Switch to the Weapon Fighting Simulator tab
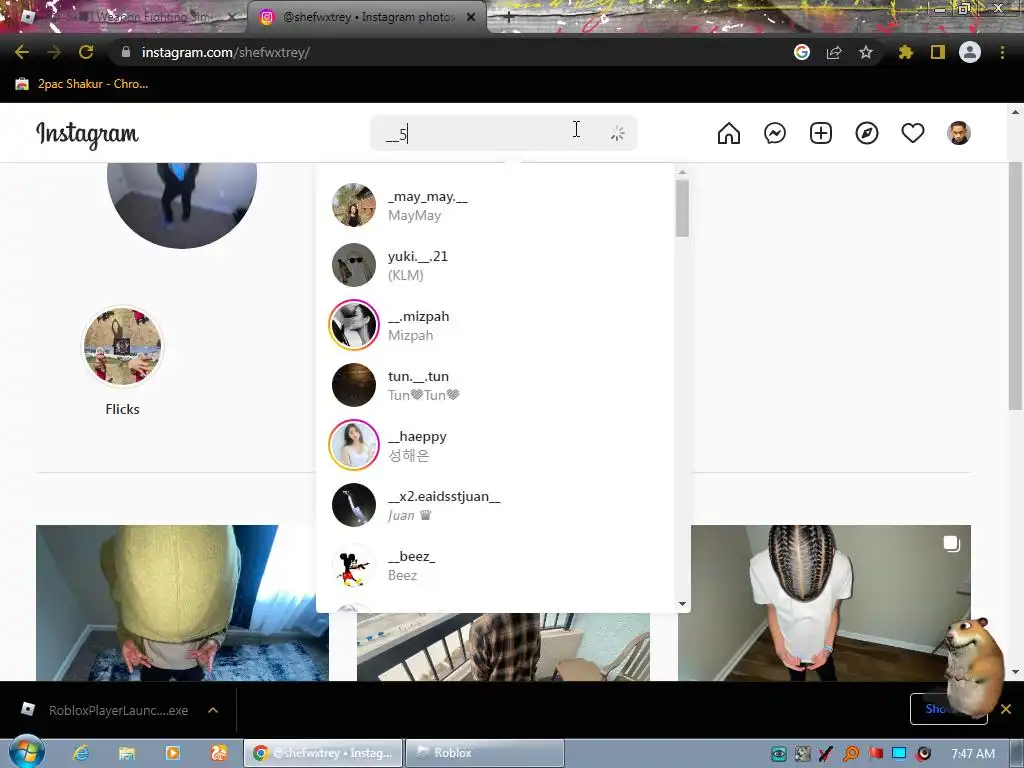Screen dimensions: 1024x768 point(131,18)
